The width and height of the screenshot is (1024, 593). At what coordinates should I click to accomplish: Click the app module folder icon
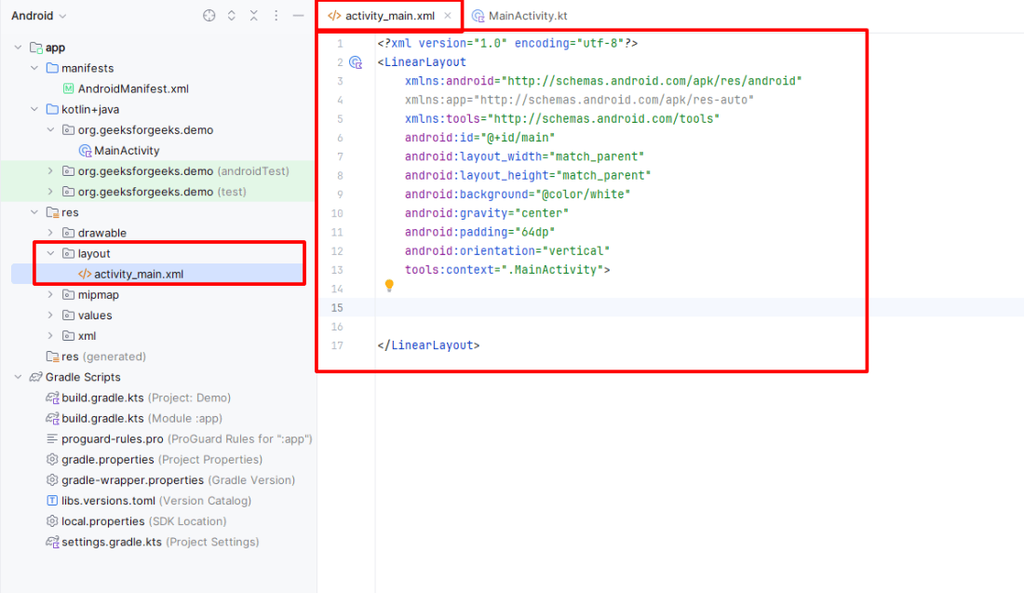pos(37,48)
